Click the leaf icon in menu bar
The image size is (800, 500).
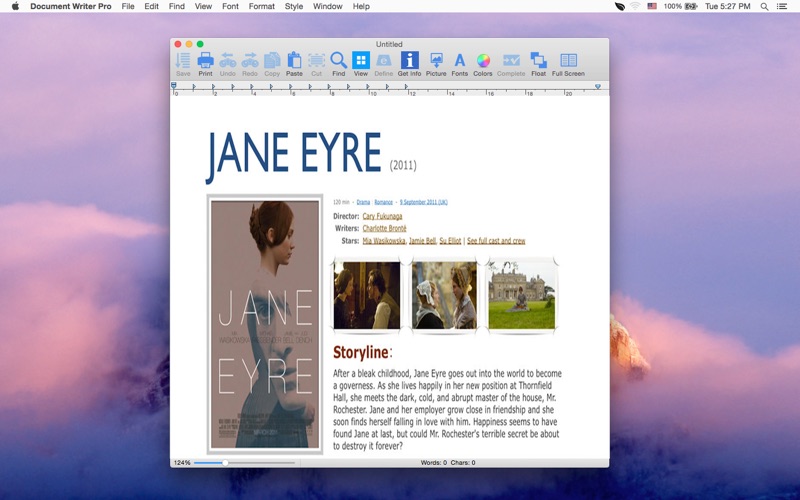click(x=619, y=6)
